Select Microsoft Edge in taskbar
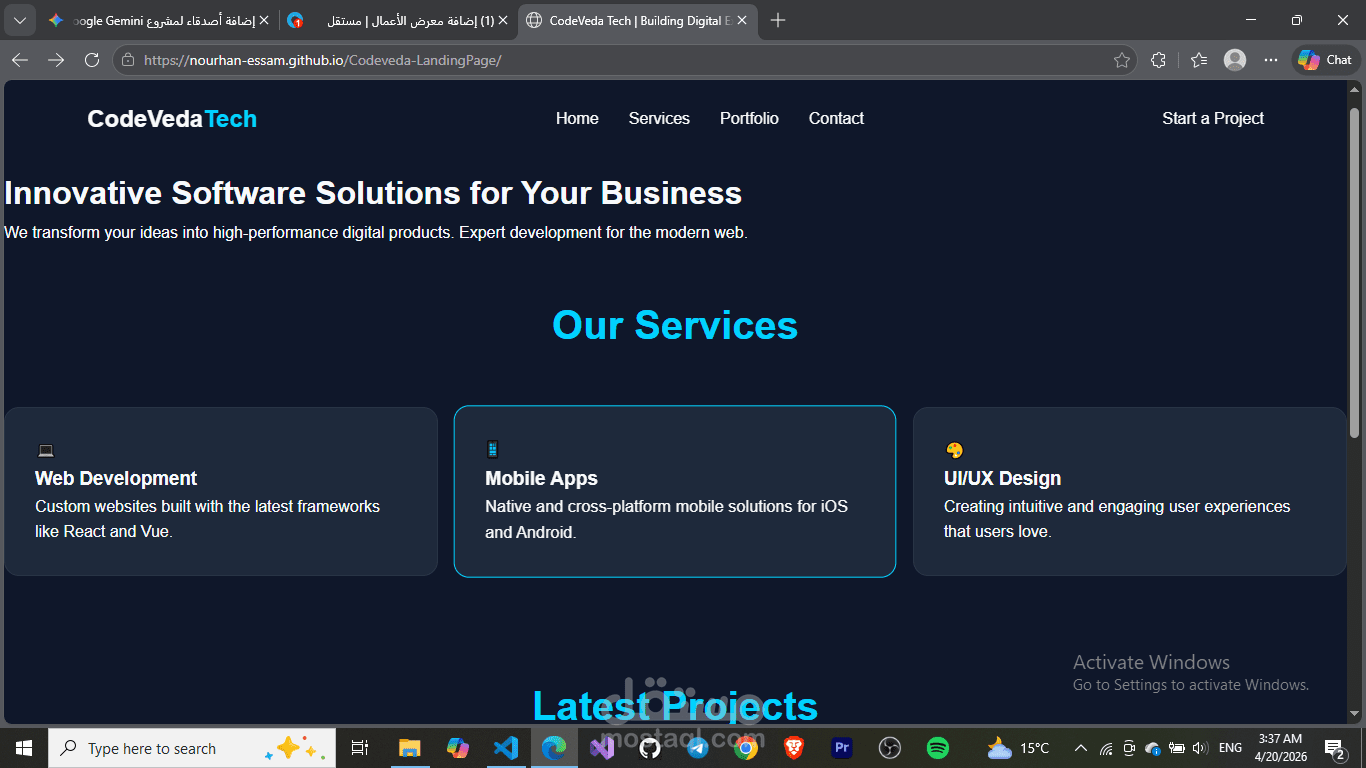1366x768 pixels. point(554,748)
